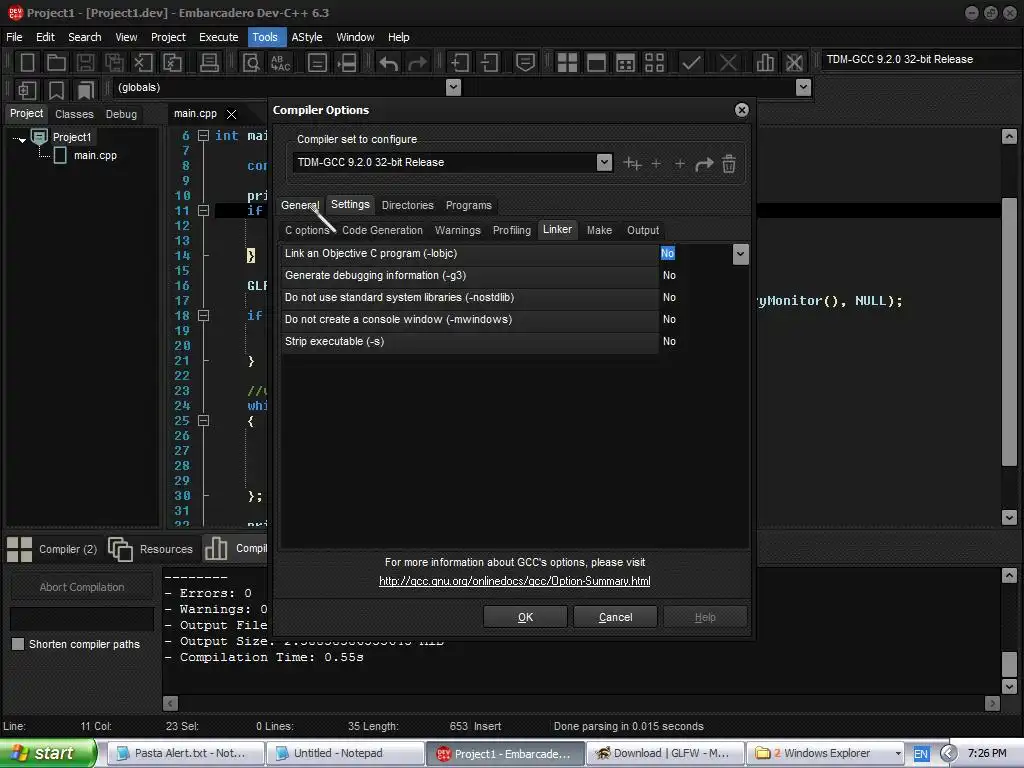Click the Indent toolbar icon
1024x768 pixels.
[460, 63]
